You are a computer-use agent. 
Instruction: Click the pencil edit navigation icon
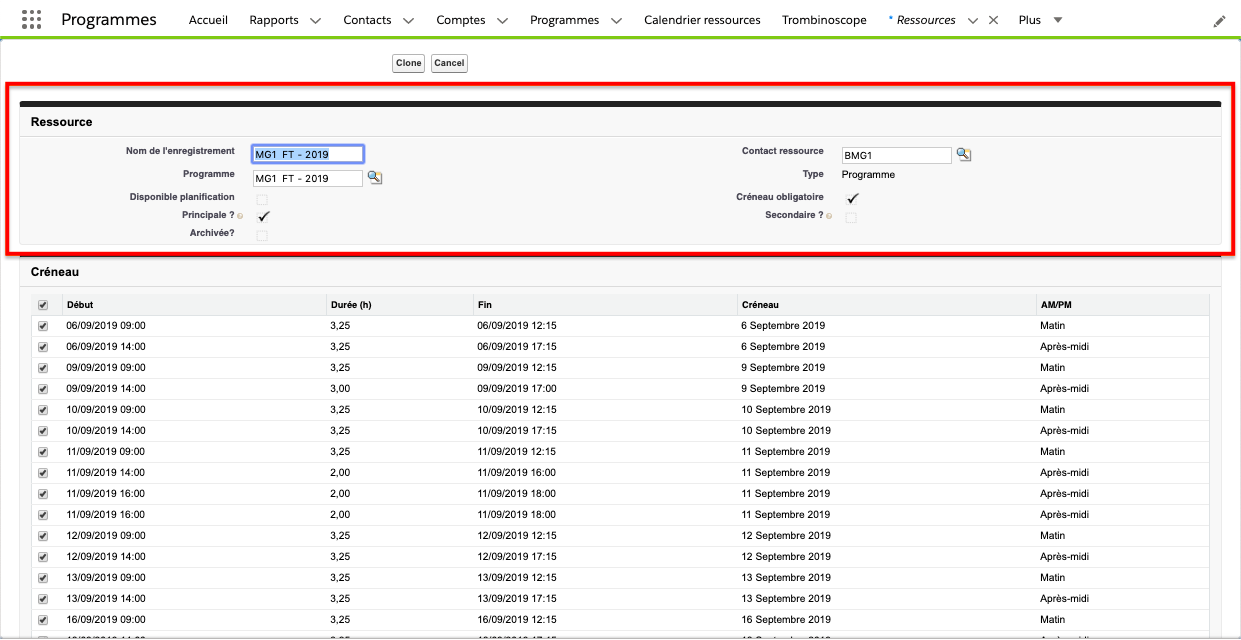(1219, 21)
